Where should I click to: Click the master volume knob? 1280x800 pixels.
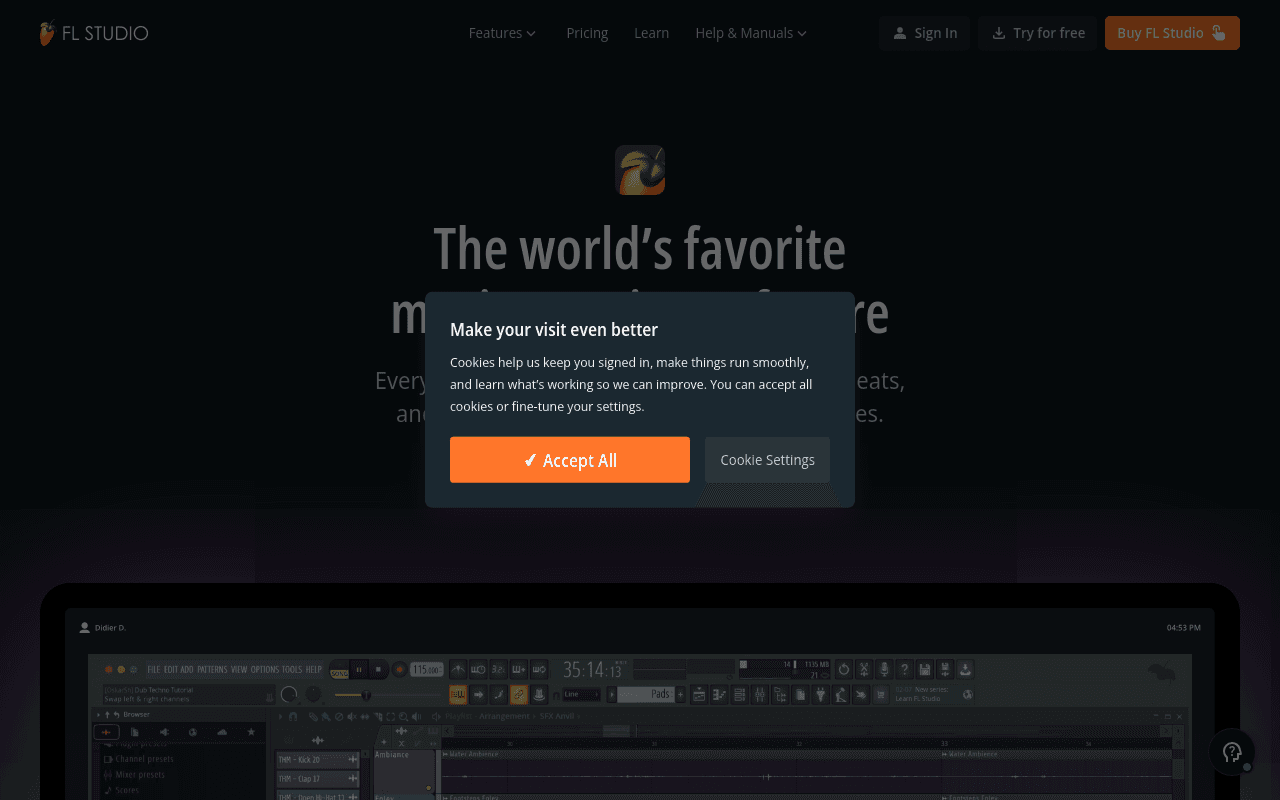pyautogui.click(x=289, y=694)
